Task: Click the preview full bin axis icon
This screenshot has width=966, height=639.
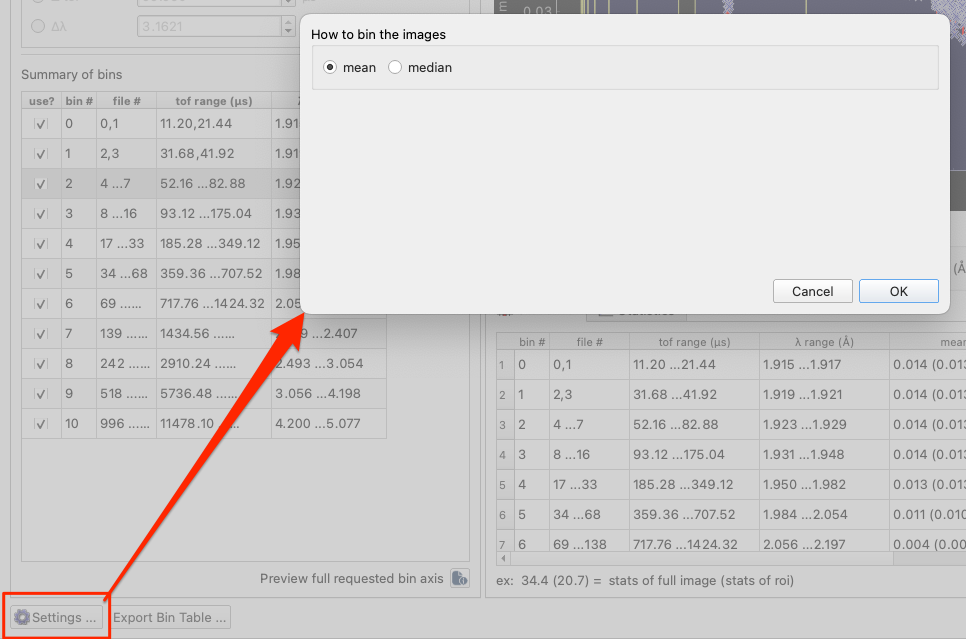Action: [459, 578]
